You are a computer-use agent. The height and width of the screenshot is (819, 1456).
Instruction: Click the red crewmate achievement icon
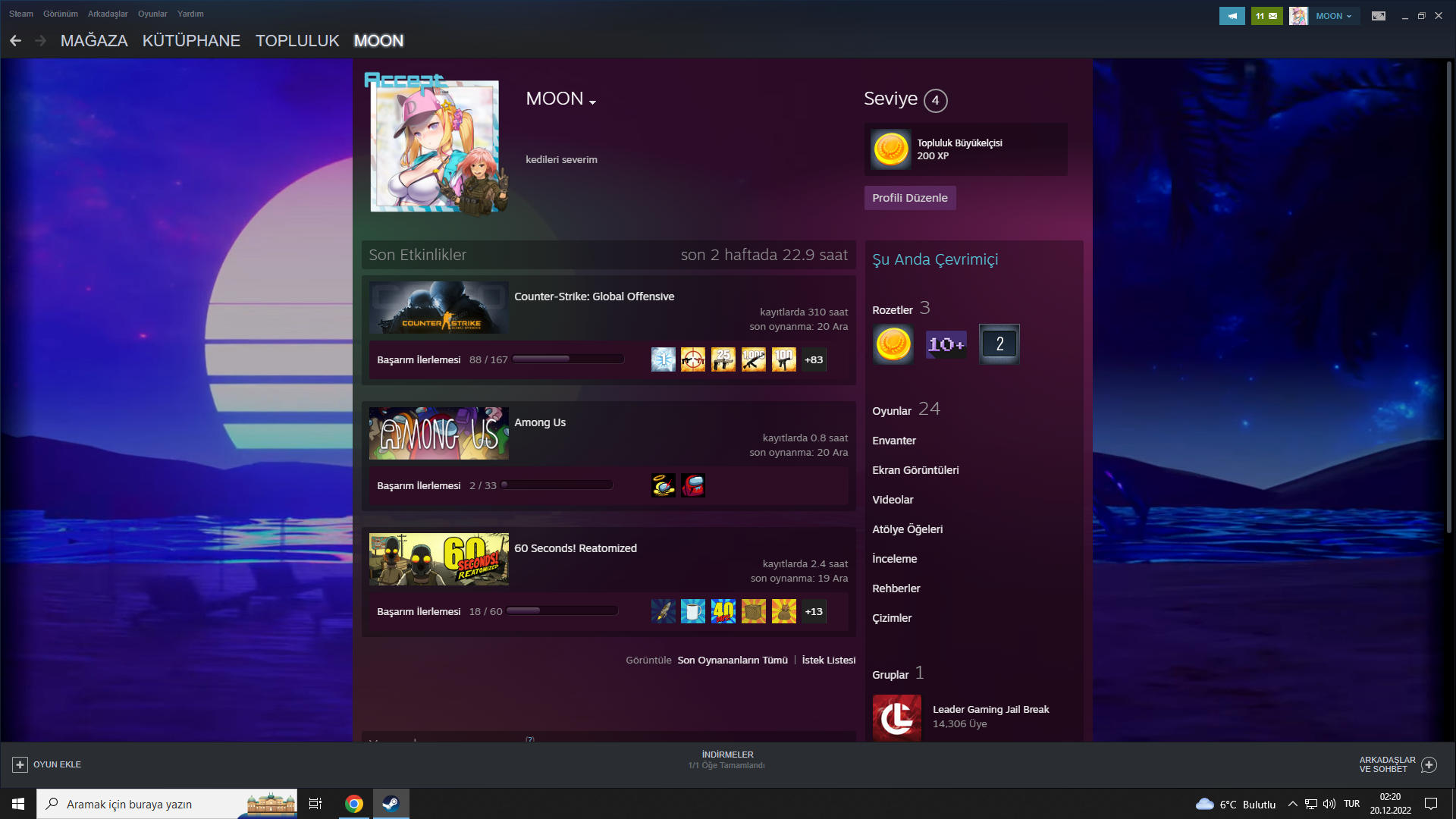pyautogui.click(x=692, y=485)
